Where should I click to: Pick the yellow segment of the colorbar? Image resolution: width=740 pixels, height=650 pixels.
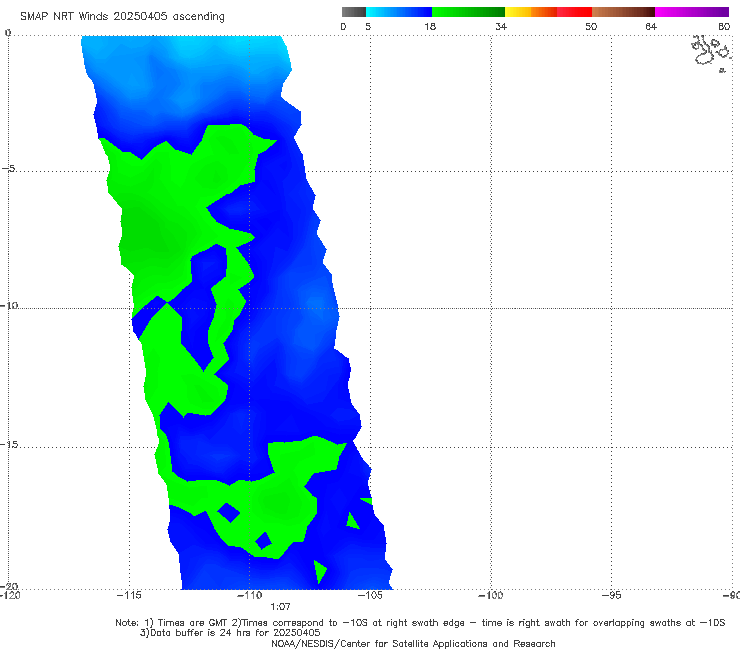tap(518, 12)
